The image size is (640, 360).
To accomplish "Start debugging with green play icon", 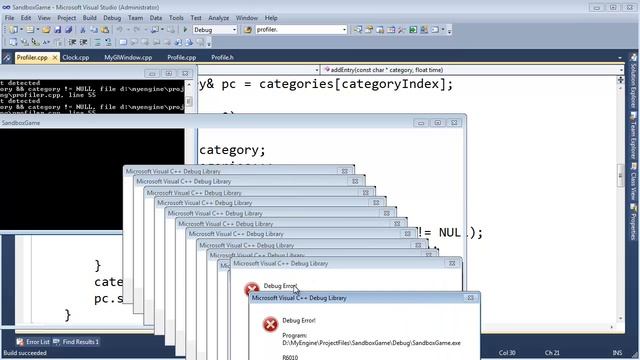I will coord(185,30).
